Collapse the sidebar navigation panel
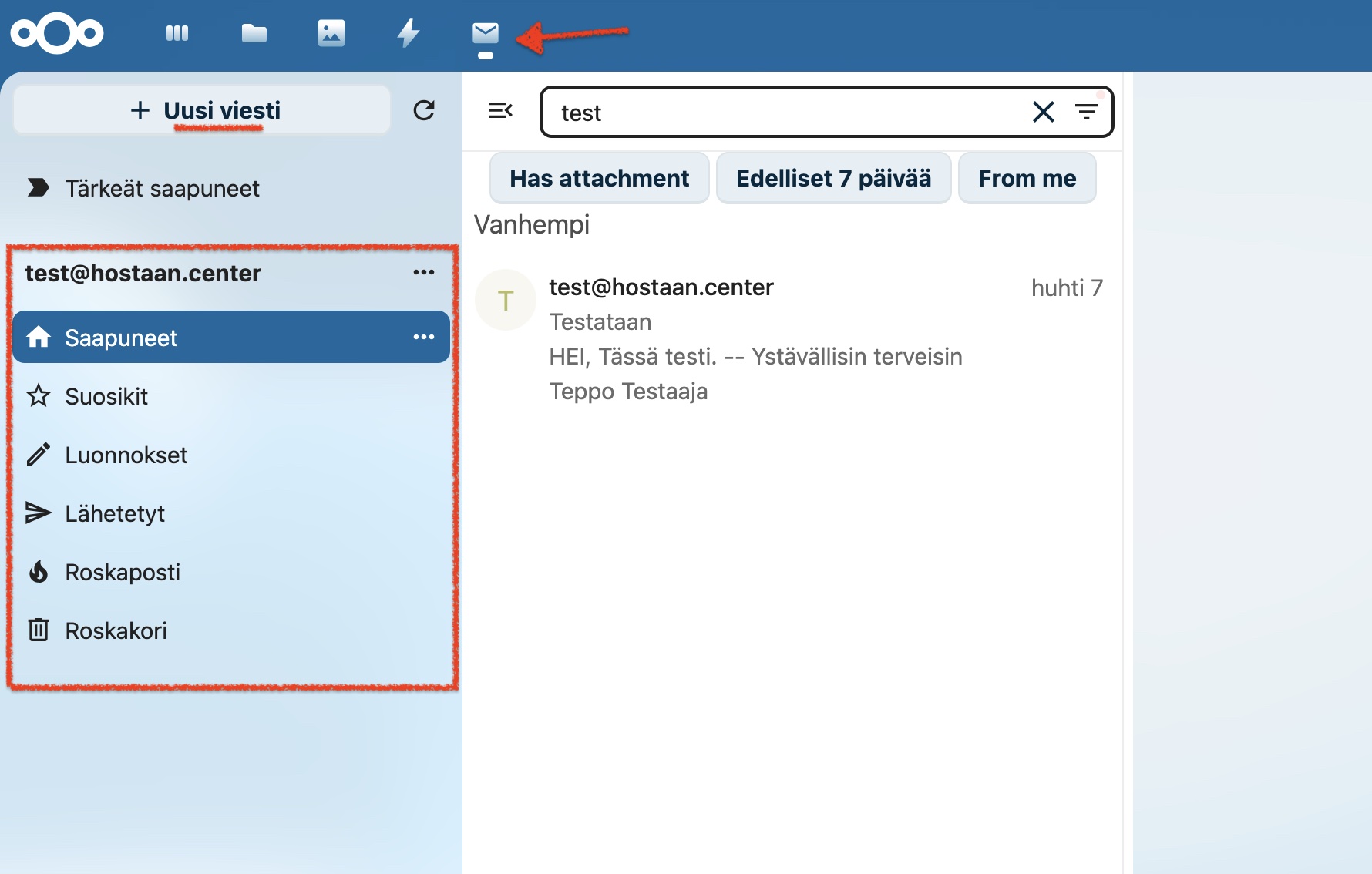 tap(501, 111)
